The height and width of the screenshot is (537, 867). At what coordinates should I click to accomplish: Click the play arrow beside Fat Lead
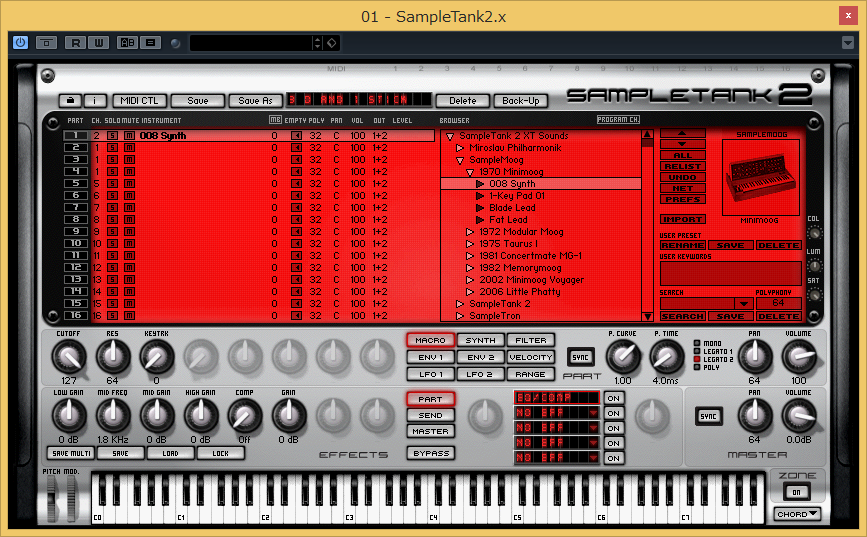coord(480,220)
